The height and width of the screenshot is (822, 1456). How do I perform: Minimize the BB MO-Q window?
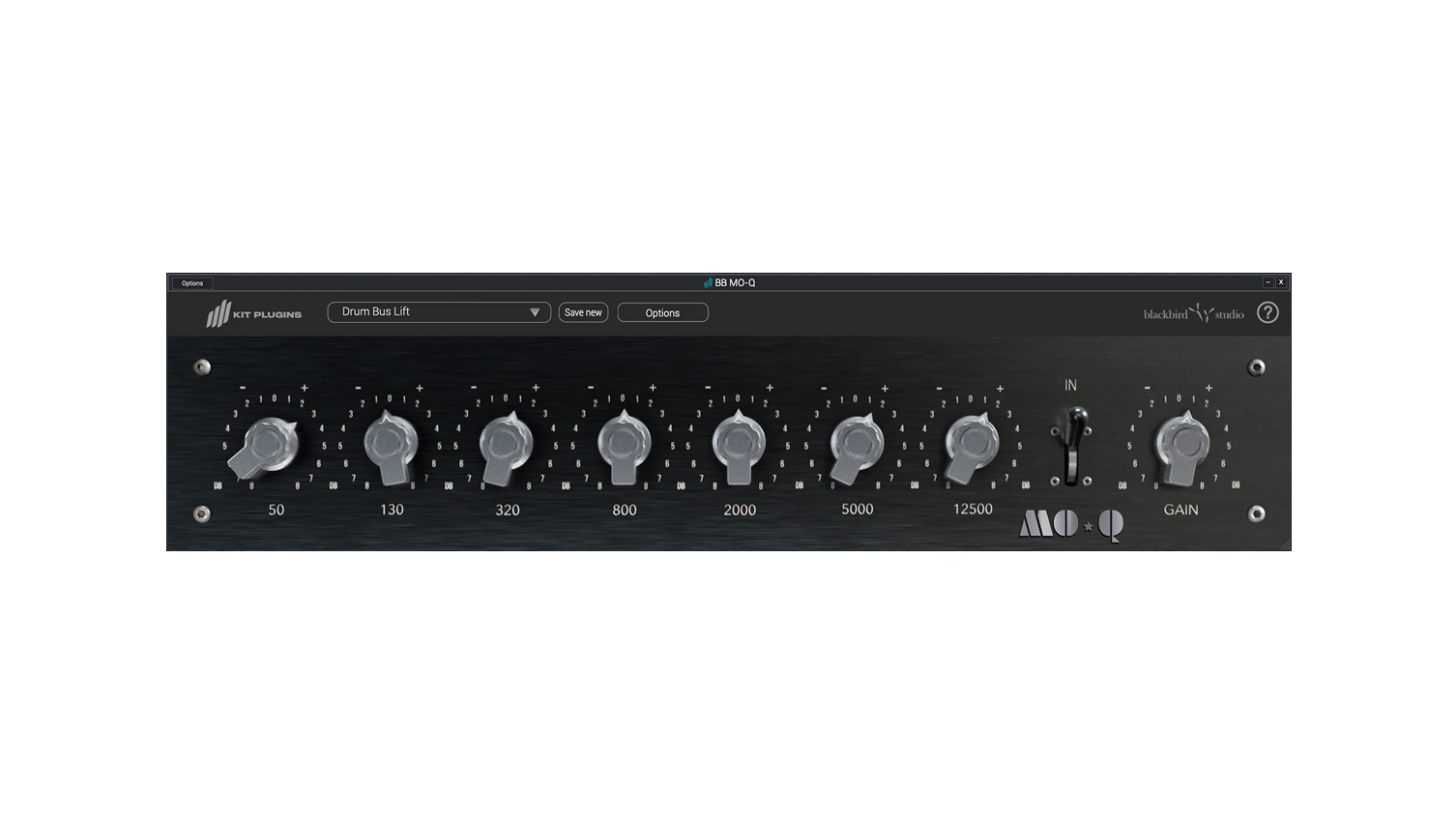(1267, 282)
